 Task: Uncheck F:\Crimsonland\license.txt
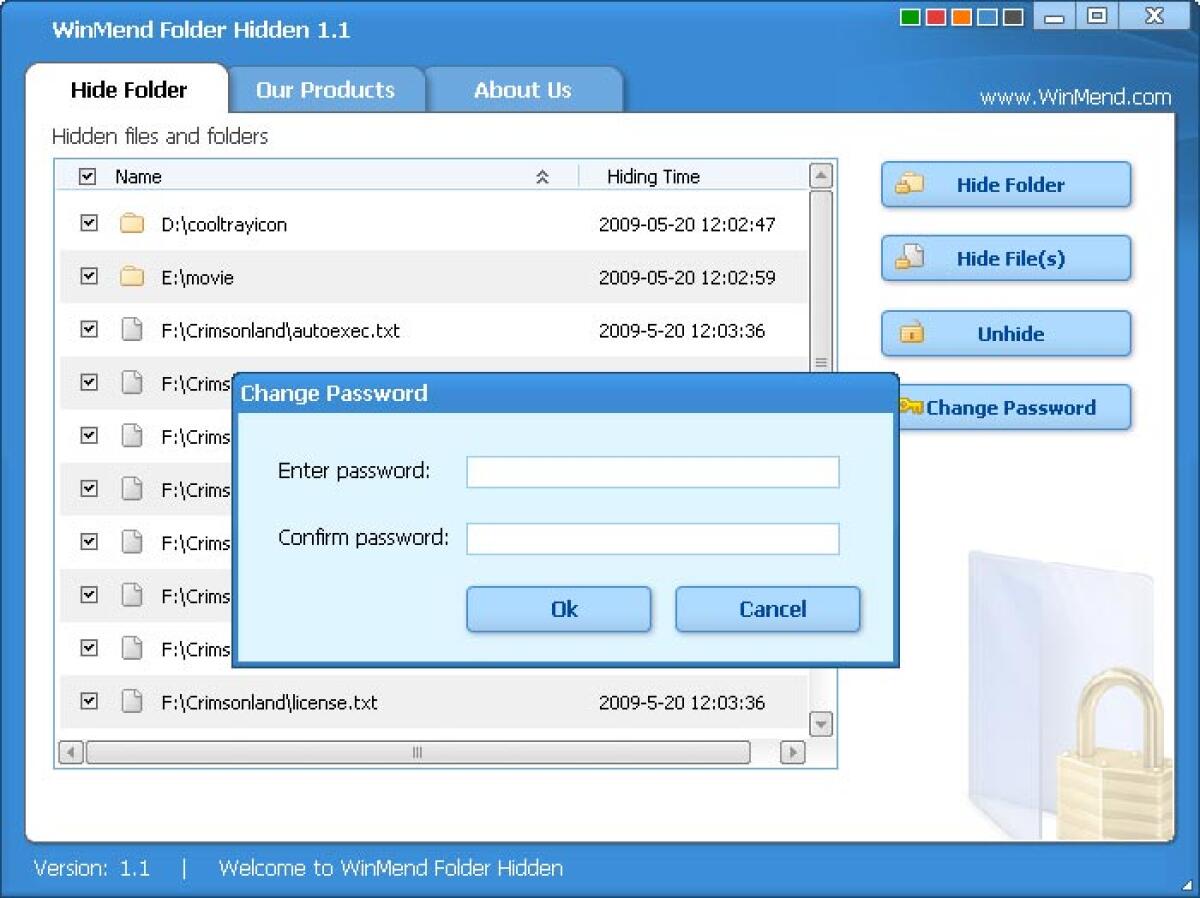tap(88, 703)
